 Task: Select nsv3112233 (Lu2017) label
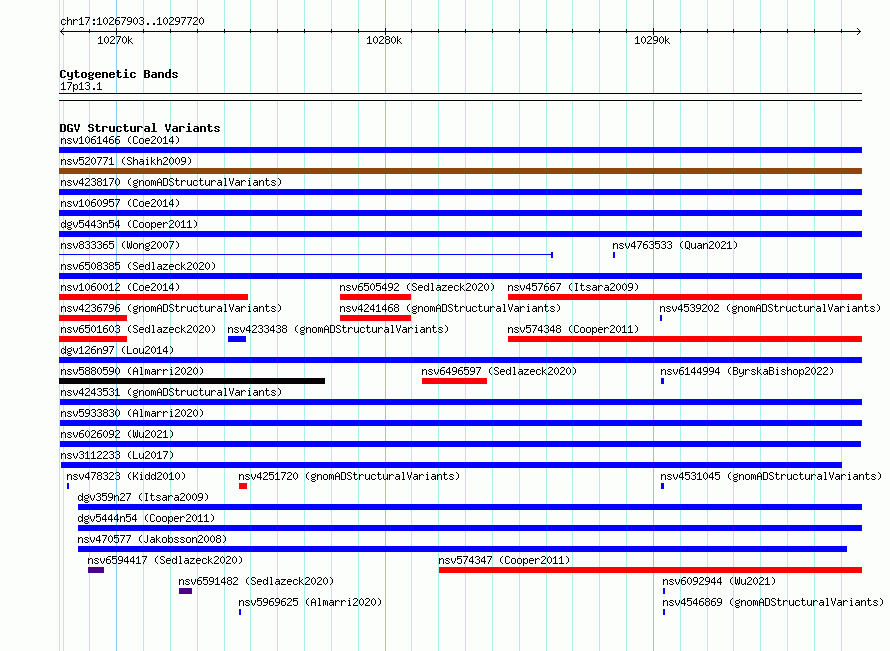tap(117, 455)
